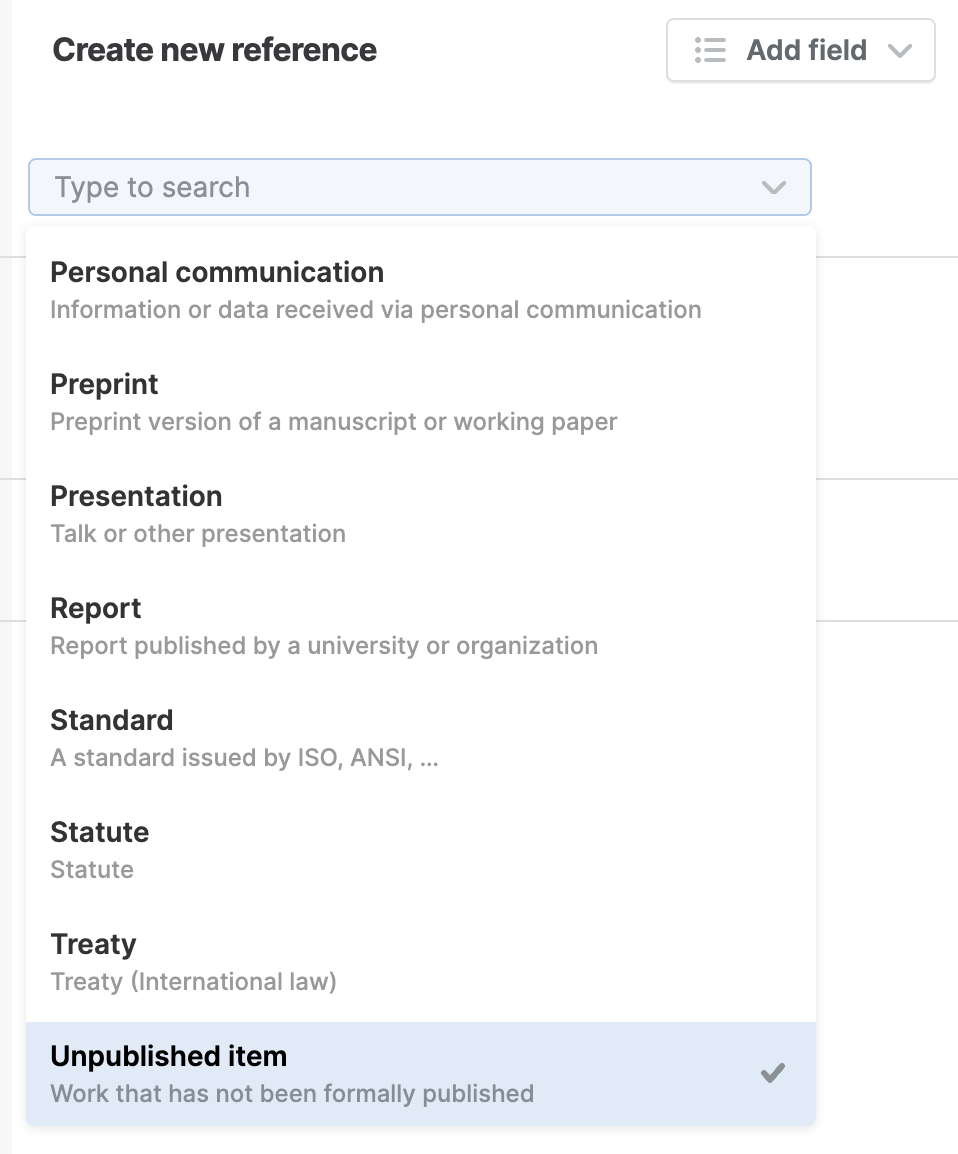Expand the Add field chevron
The image size is (958, 1154).
pos(900,50)
